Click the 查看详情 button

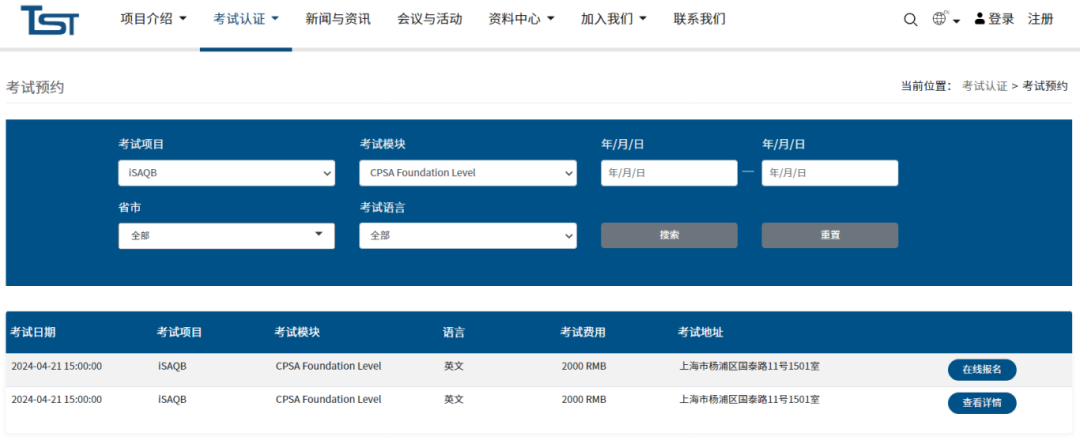click(982, 403)
